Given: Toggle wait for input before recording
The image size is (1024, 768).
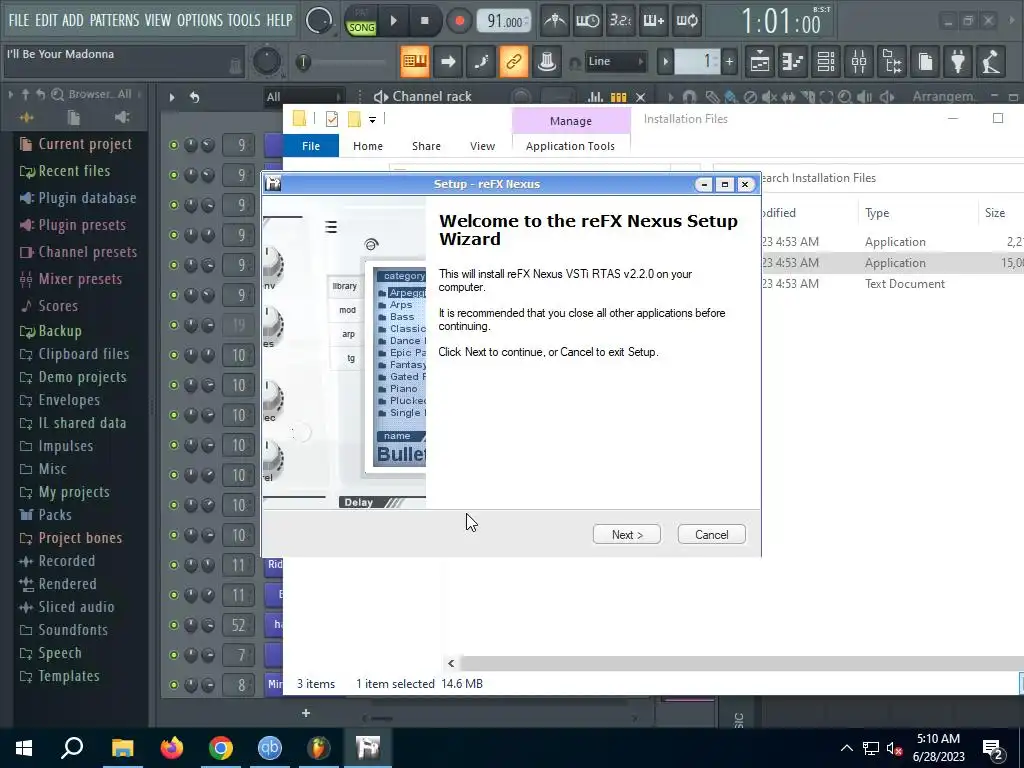Looking at the screenshot, I should coord(588,21).
